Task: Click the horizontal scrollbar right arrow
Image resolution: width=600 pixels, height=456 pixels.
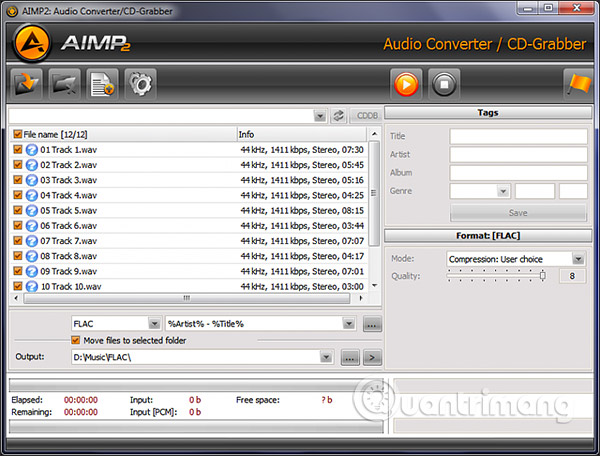Action: click(361, 298)
